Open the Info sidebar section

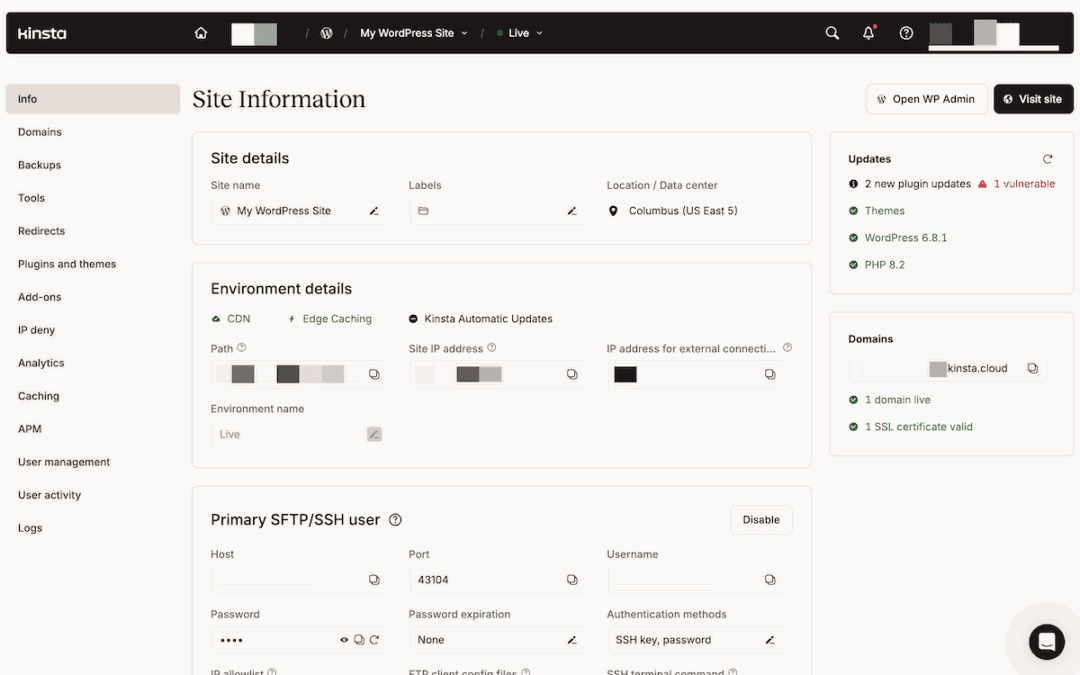click(x=93, y=98)
